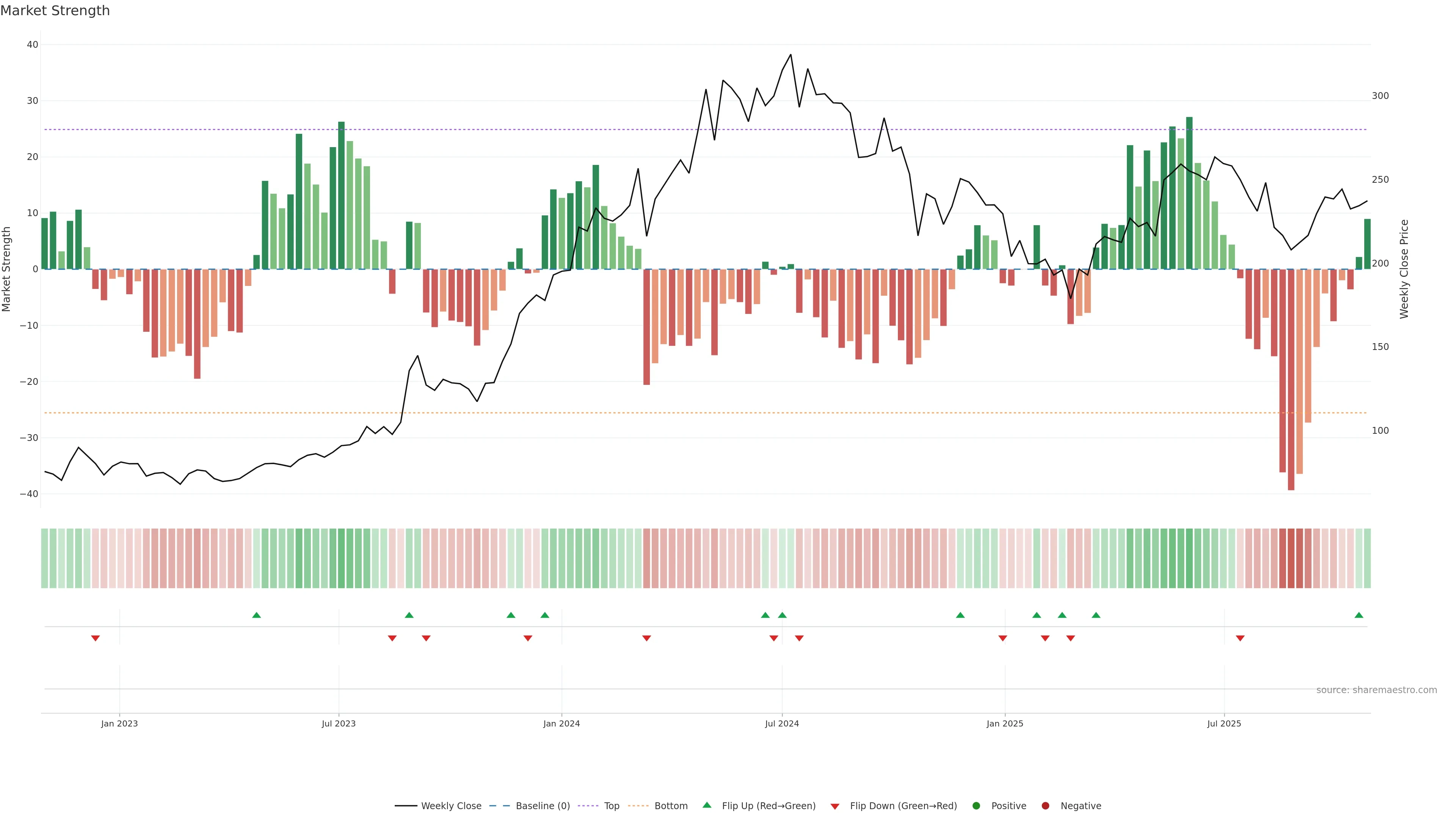
Task: Click the first green flip-up triangle marker
Action: click(257, 615)
